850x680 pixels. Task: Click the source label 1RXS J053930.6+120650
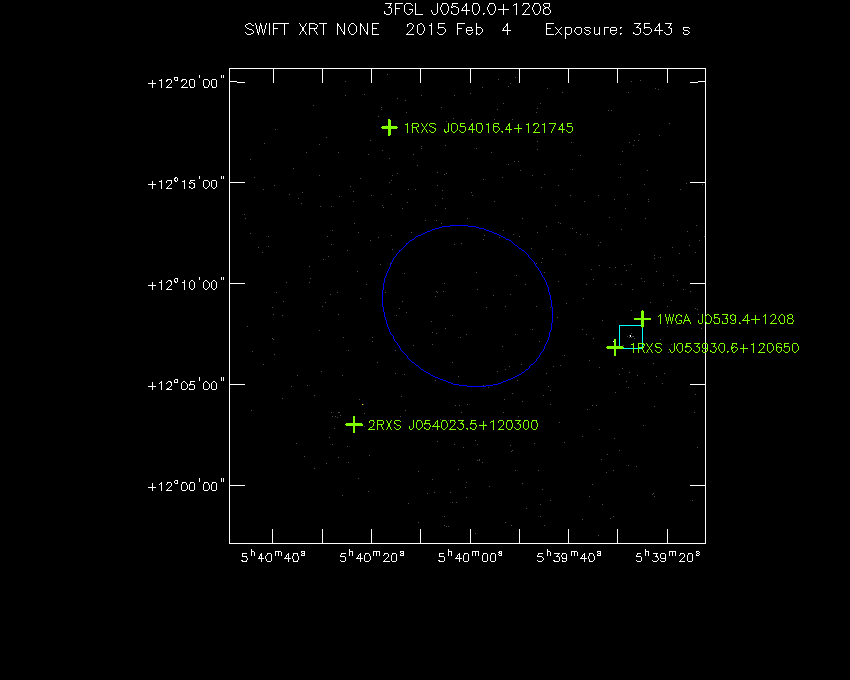pyautogui.click(x=714, y=348)
